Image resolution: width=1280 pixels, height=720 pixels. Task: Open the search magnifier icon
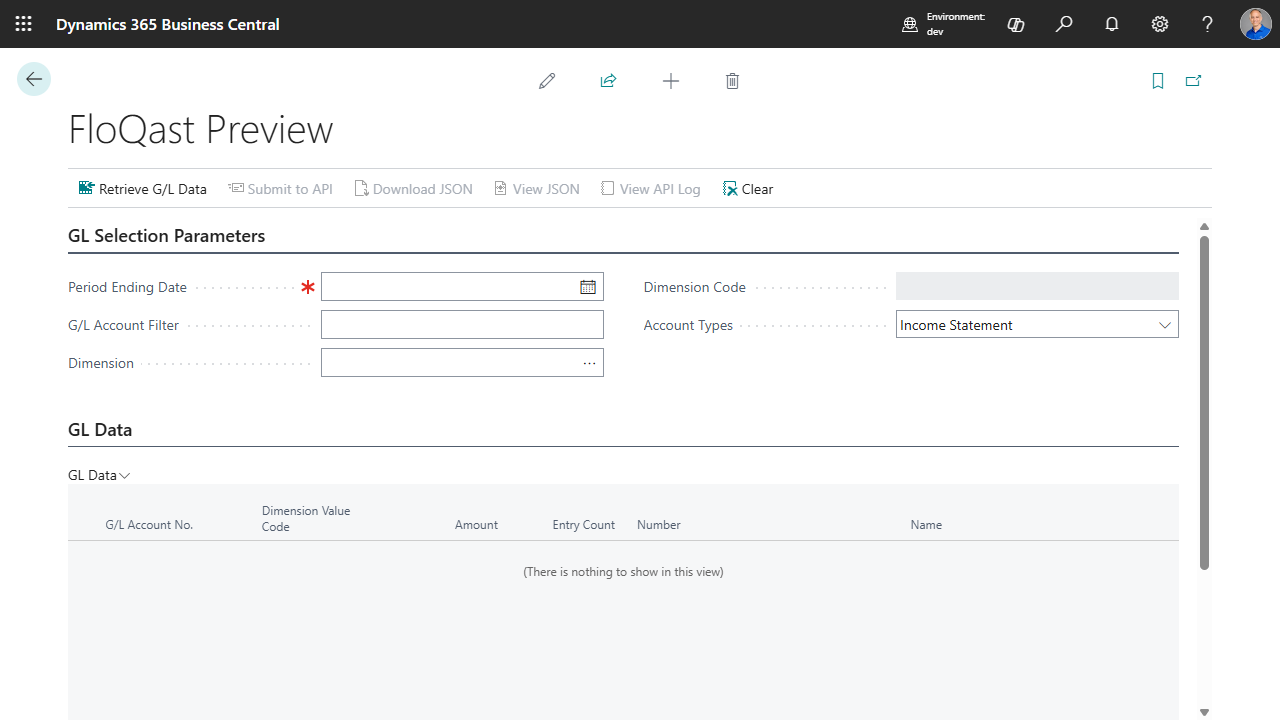tap(1064, 24)
